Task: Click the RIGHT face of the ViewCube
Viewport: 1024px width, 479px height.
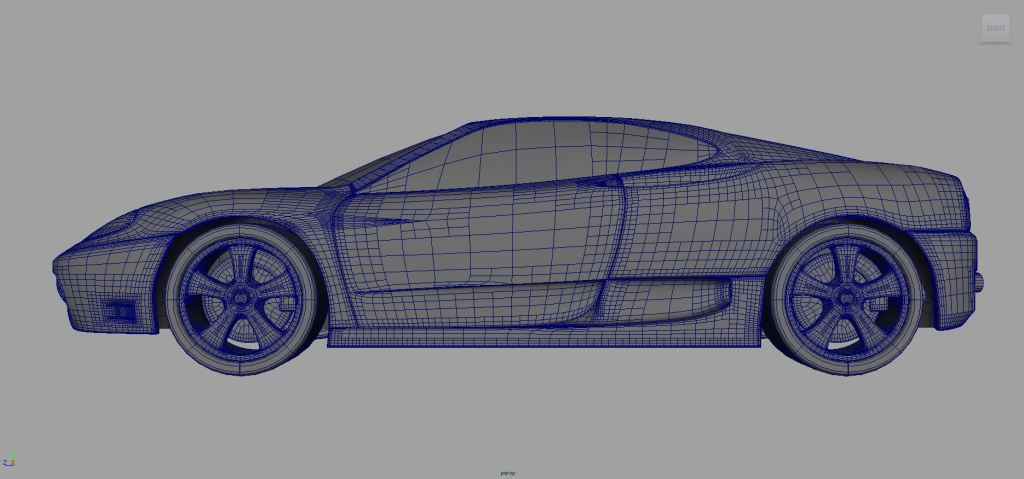Action: click(x=995, y=28)
